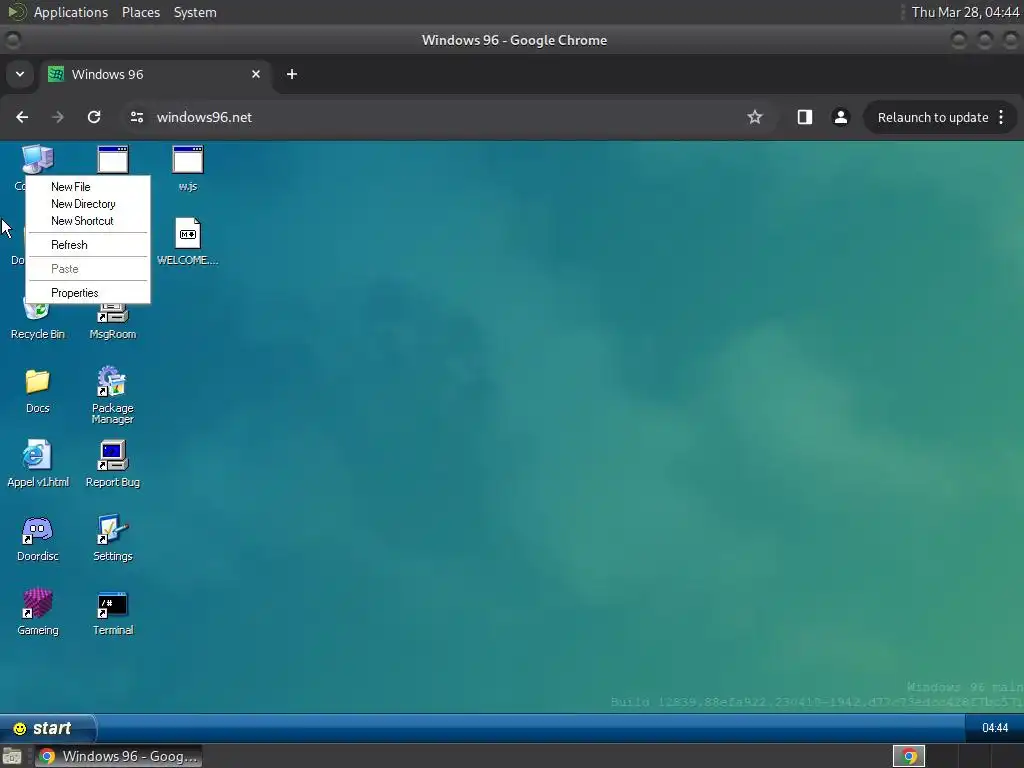Choose New Shortcut from context menu

tap(88, 221)
